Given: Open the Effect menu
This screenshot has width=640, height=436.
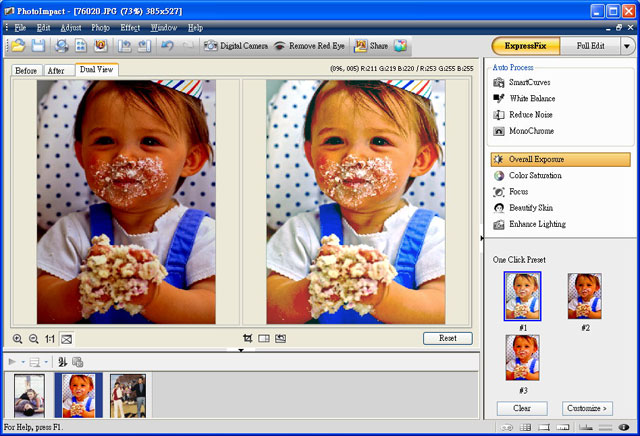Looking at the screenshot, I should point(130,28).
